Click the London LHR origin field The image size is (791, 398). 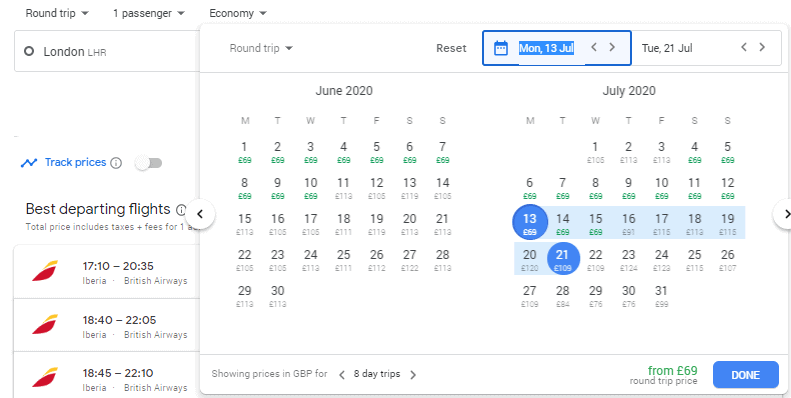click(107, 51)
